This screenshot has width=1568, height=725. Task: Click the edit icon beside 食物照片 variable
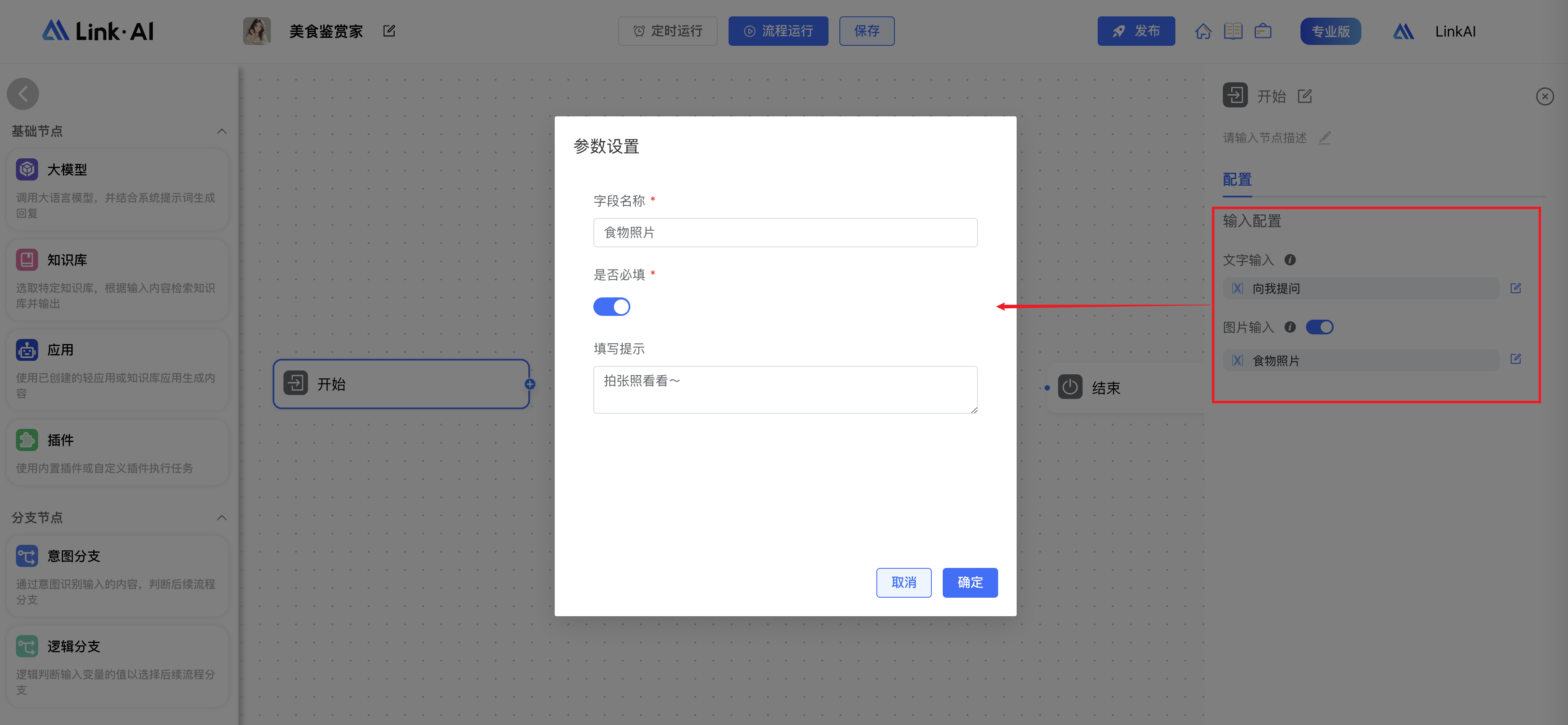click(1516, 359)
